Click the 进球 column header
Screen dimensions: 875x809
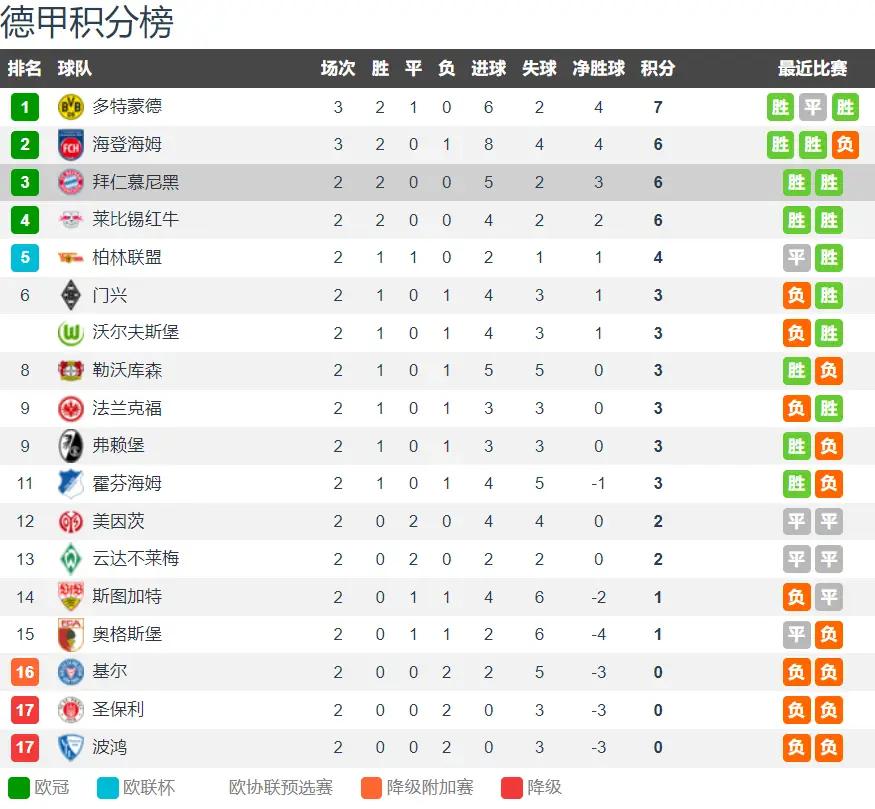488,69
